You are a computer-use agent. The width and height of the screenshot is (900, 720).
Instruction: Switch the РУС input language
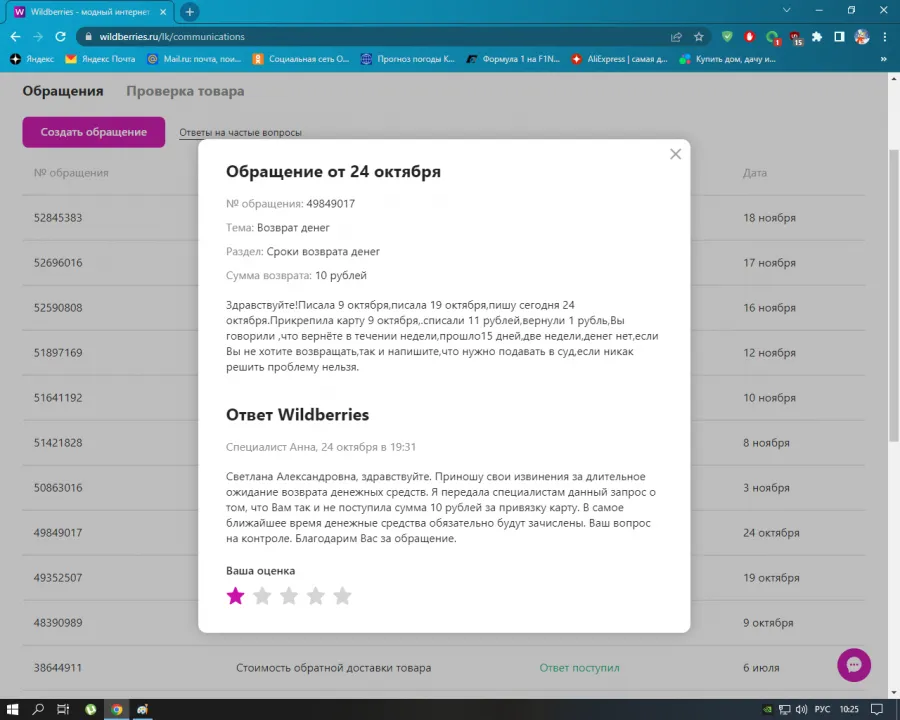[x=822, y=710]
